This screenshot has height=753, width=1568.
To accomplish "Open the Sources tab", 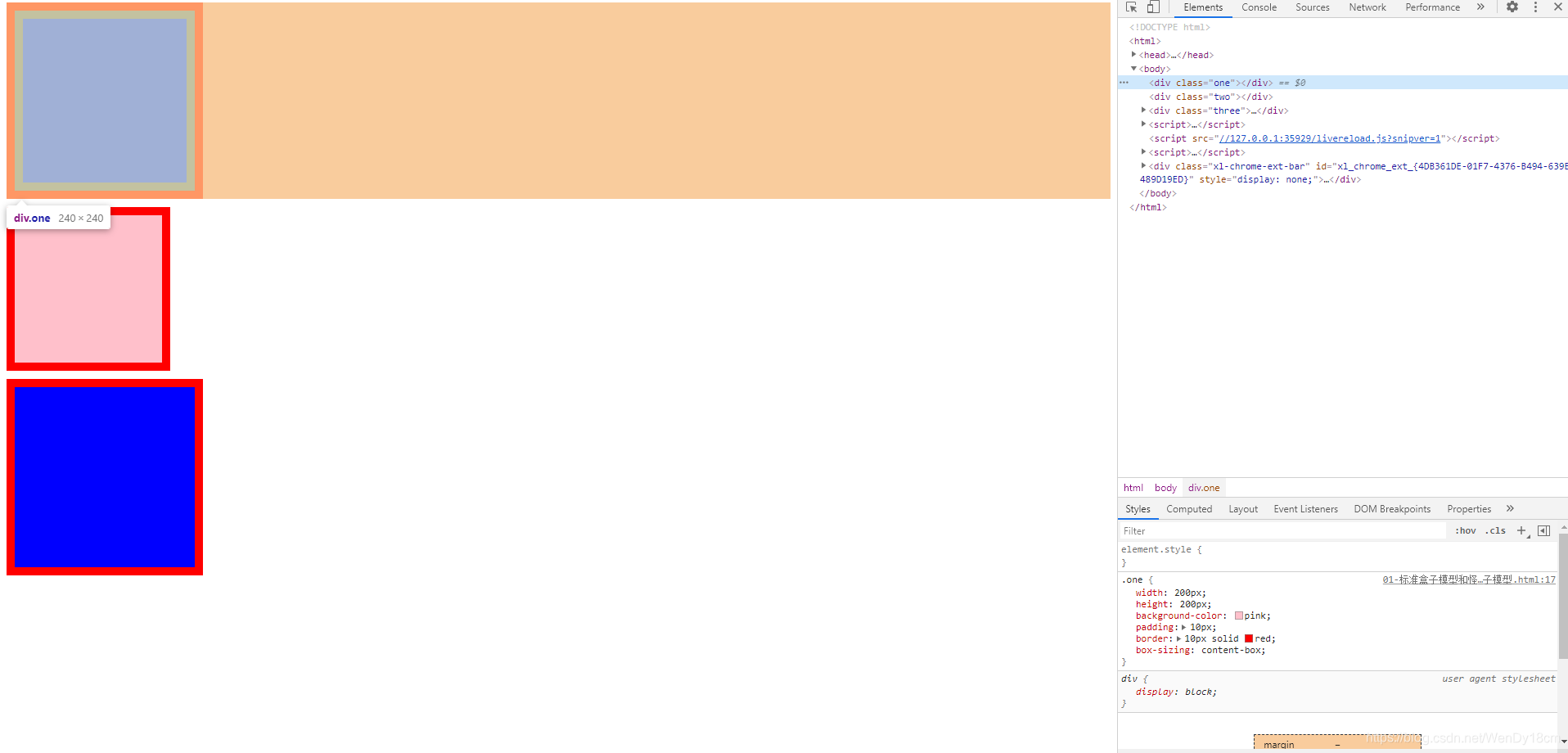I will click(x=1312, y=7).
